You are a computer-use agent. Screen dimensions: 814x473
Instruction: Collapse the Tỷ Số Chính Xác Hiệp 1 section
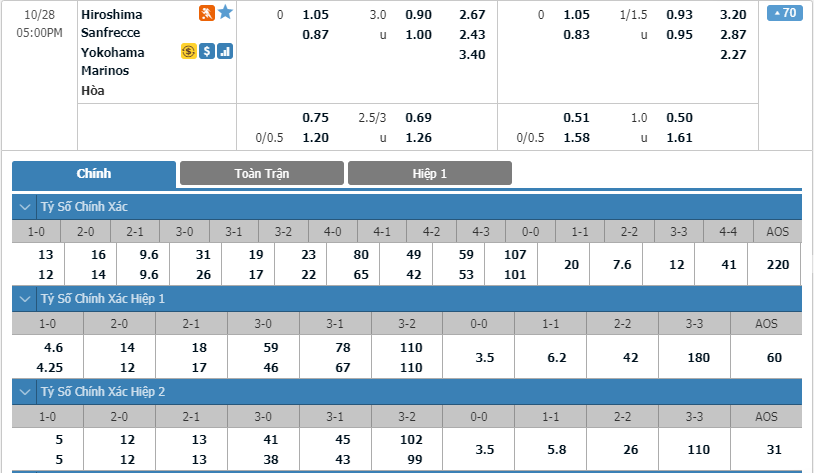(x=24, y=299)
